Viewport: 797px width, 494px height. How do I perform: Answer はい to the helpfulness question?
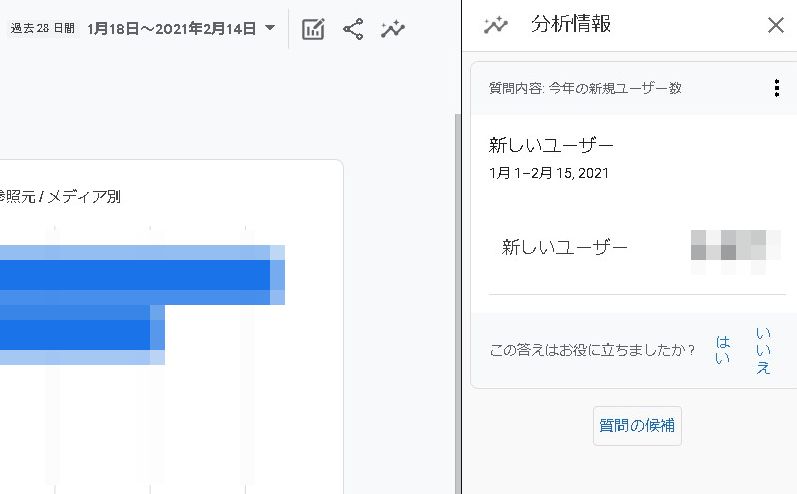tap(723, 350)
